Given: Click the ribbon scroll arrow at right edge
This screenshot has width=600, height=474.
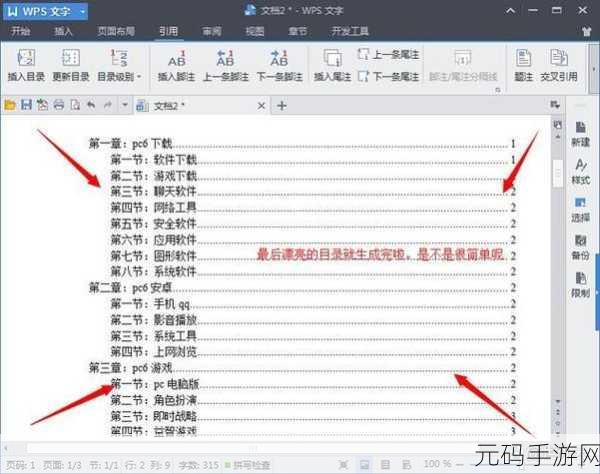Looking at the screenshot, I should tap(593, 69).
